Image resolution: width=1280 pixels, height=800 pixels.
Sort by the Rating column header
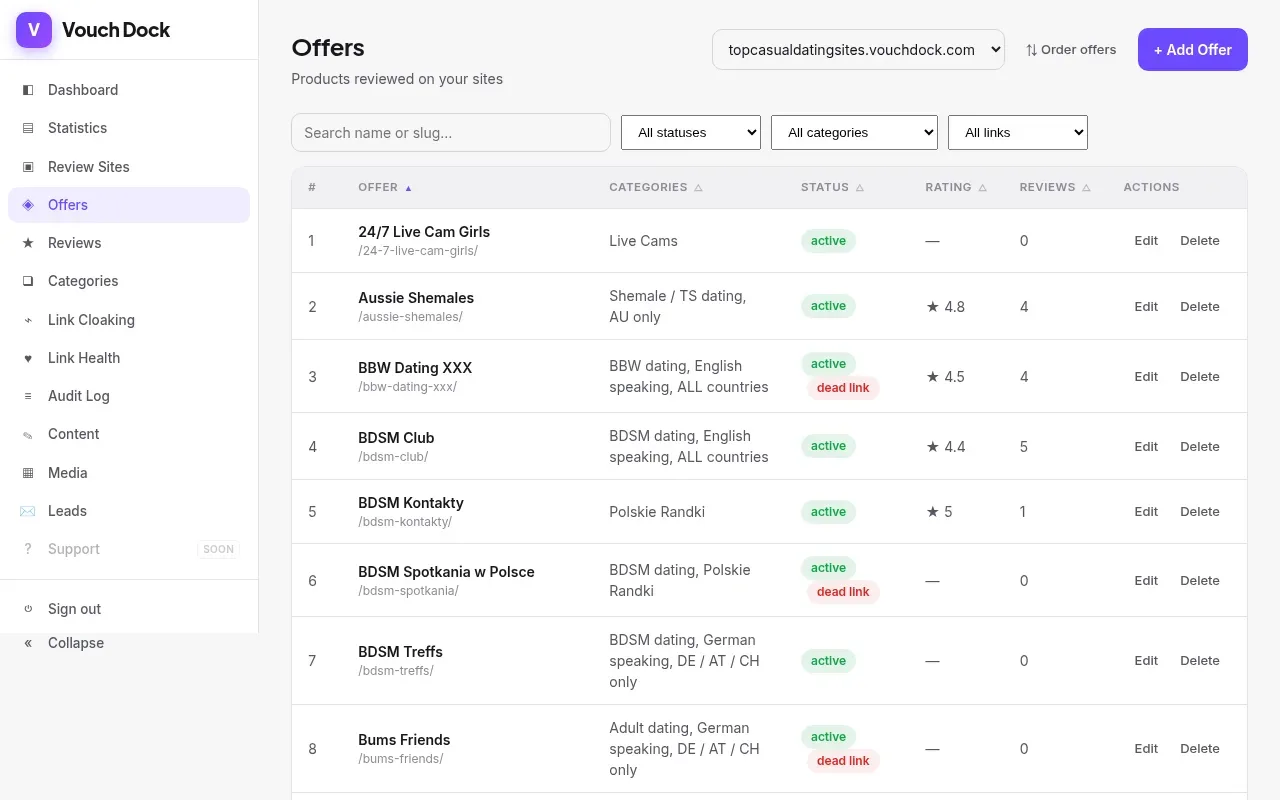(x=956, y=187)
